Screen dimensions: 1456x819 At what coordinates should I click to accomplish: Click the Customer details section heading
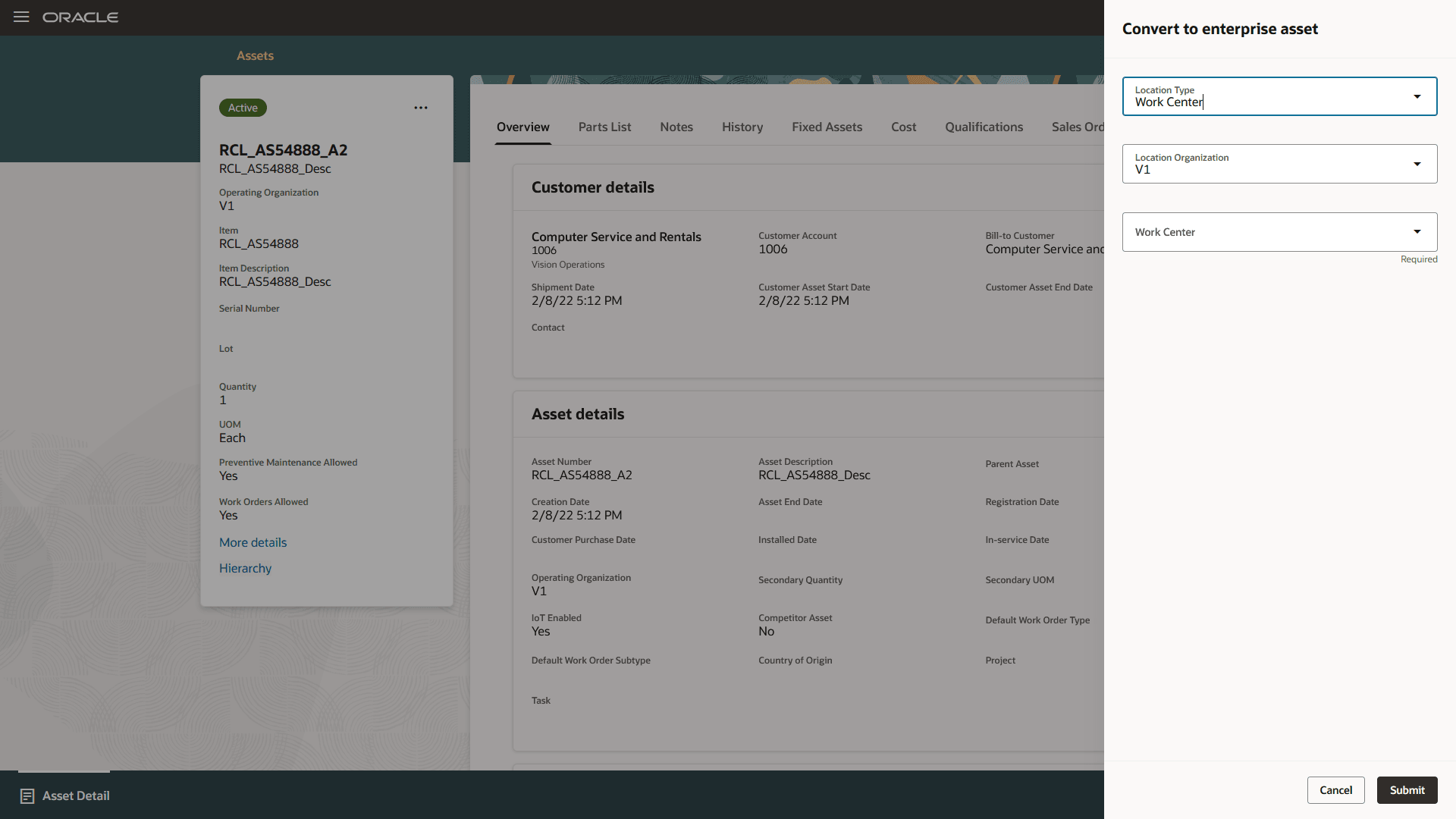pos(592,187)
